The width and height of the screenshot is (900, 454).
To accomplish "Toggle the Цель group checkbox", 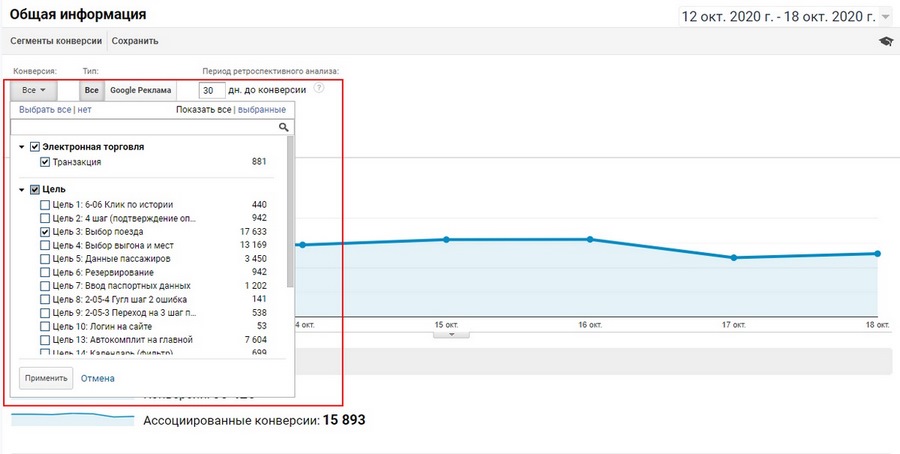I will tap(34, 189).
